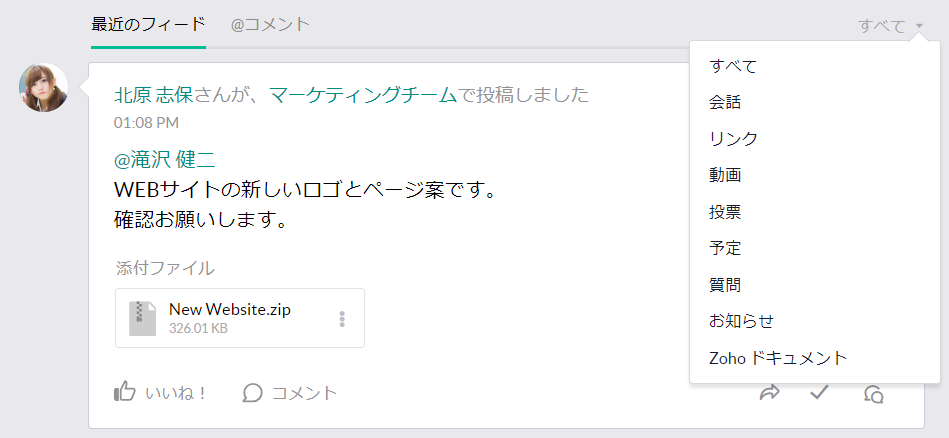
Task: Open the すべて filter dropdown
Action: pyautogui.click(x=890, y=26)
